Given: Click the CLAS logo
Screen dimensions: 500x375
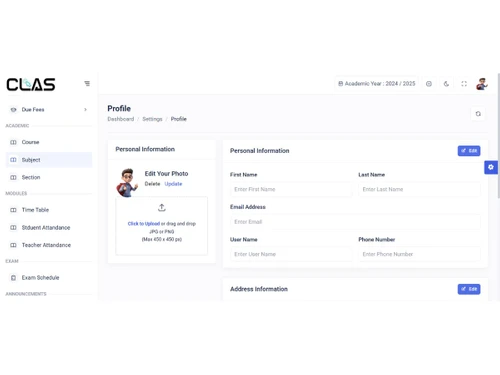Looking at the screenshot, I should pos(31,84).
